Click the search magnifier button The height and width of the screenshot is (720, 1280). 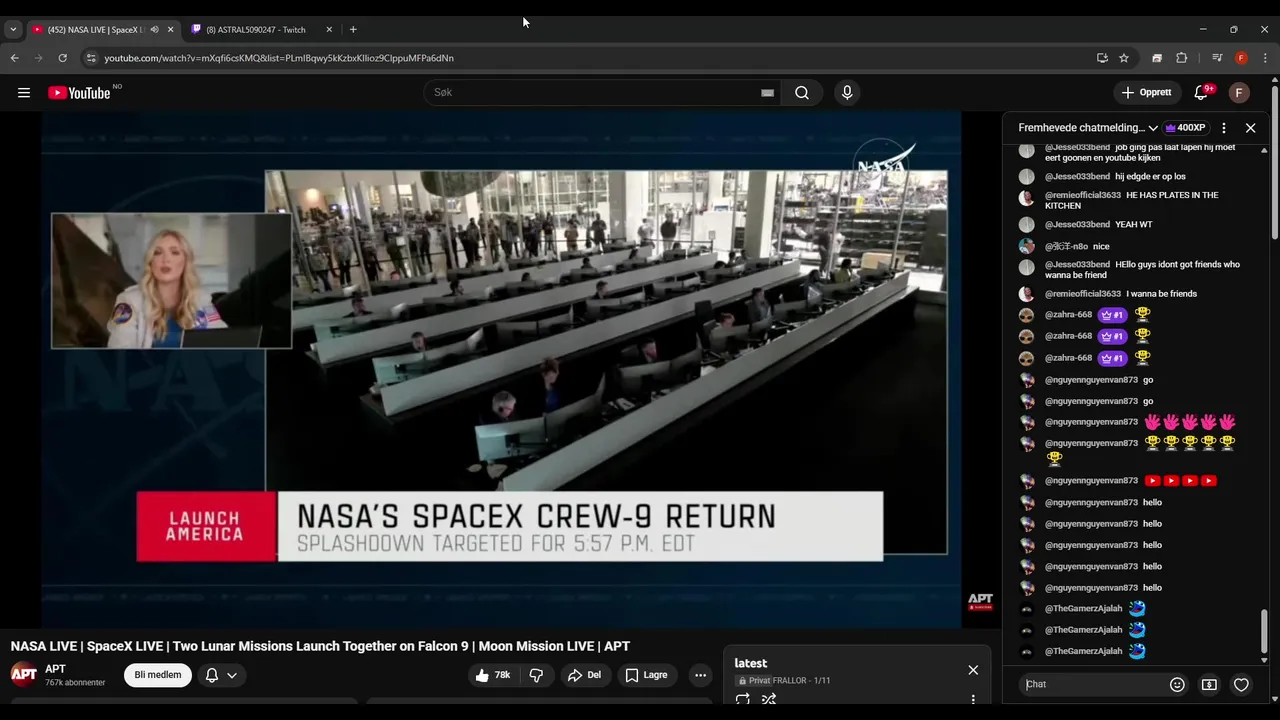point(802,93)
